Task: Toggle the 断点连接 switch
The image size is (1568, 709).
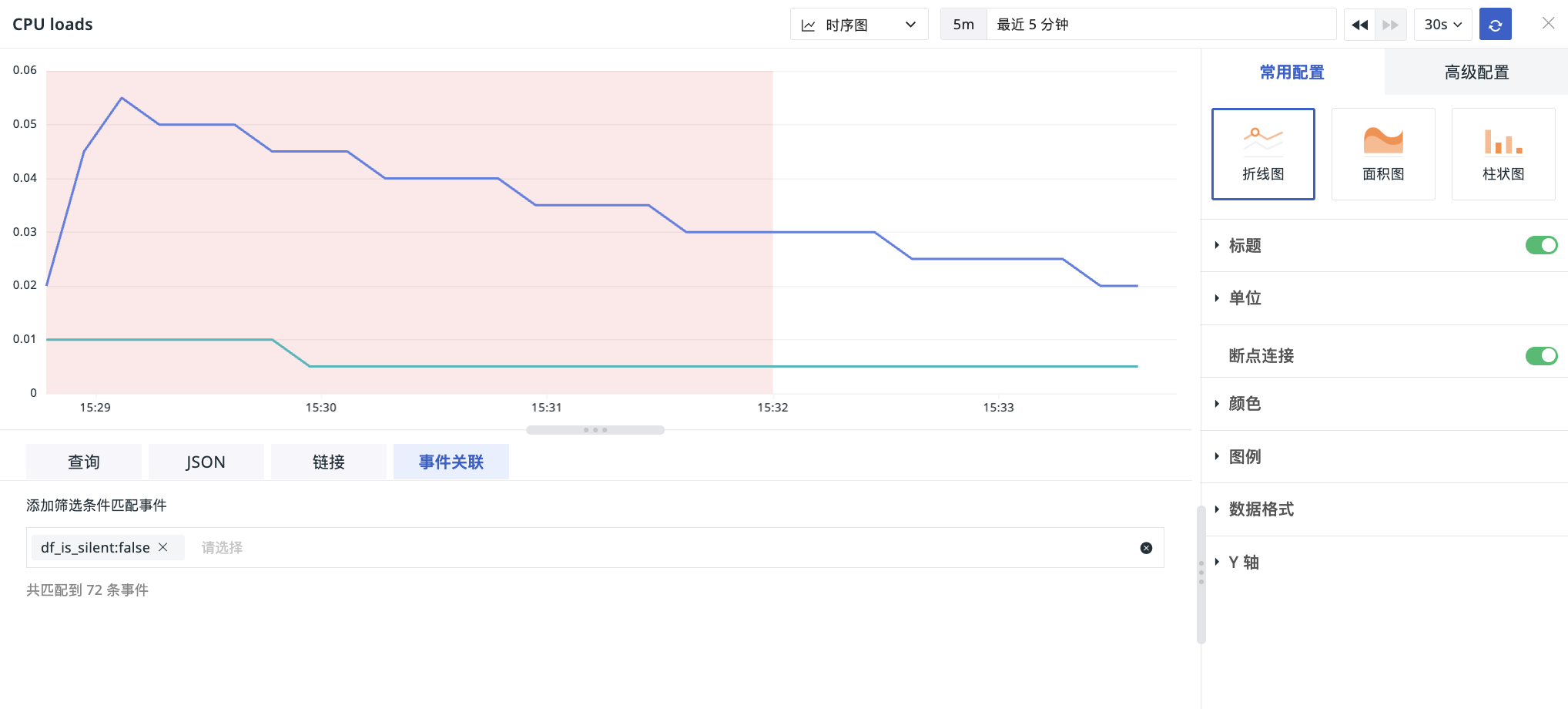Action: [x=1541, y=355]
